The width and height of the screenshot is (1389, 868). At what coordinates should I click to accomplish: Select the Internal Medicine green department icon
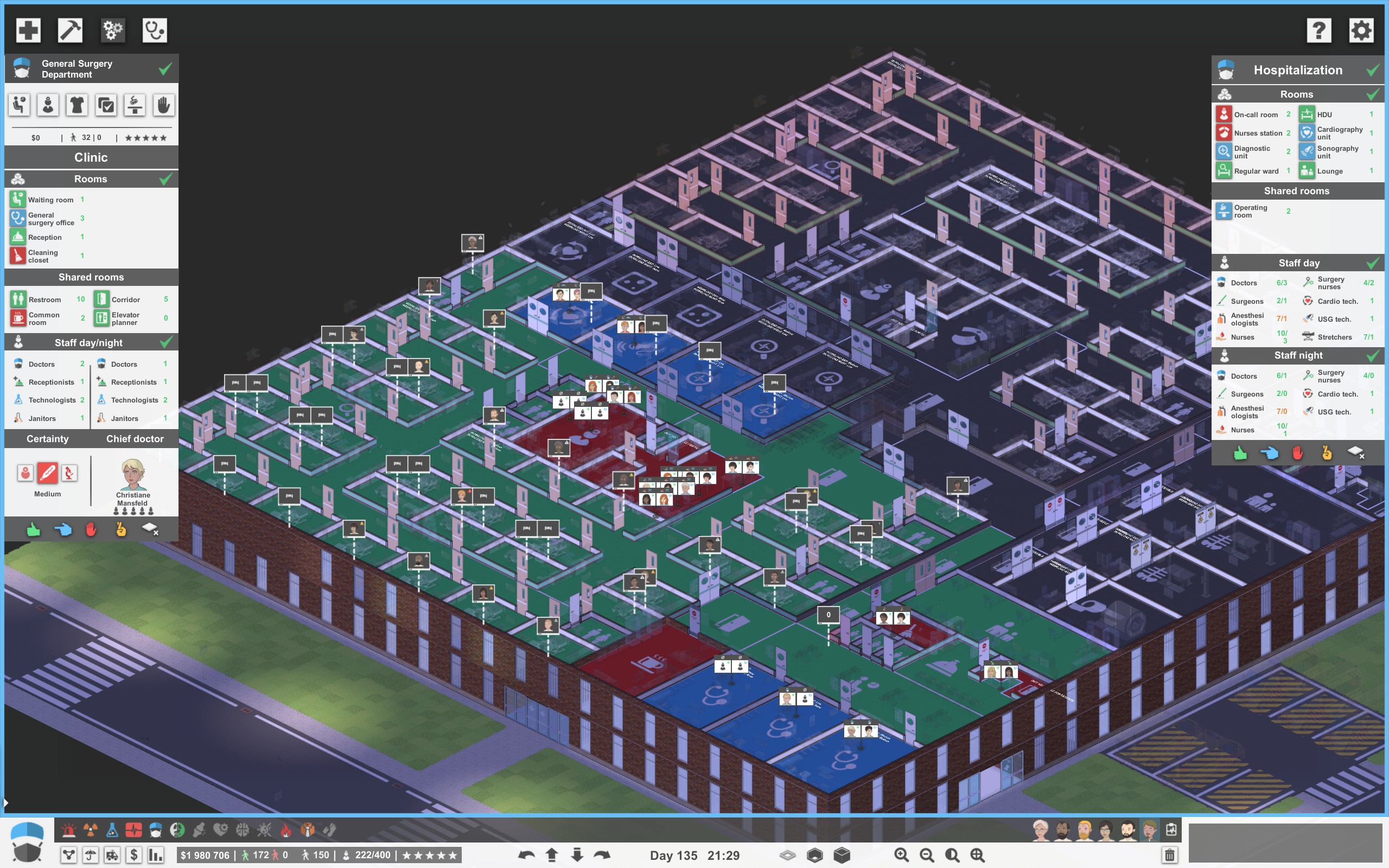[177, 829]
